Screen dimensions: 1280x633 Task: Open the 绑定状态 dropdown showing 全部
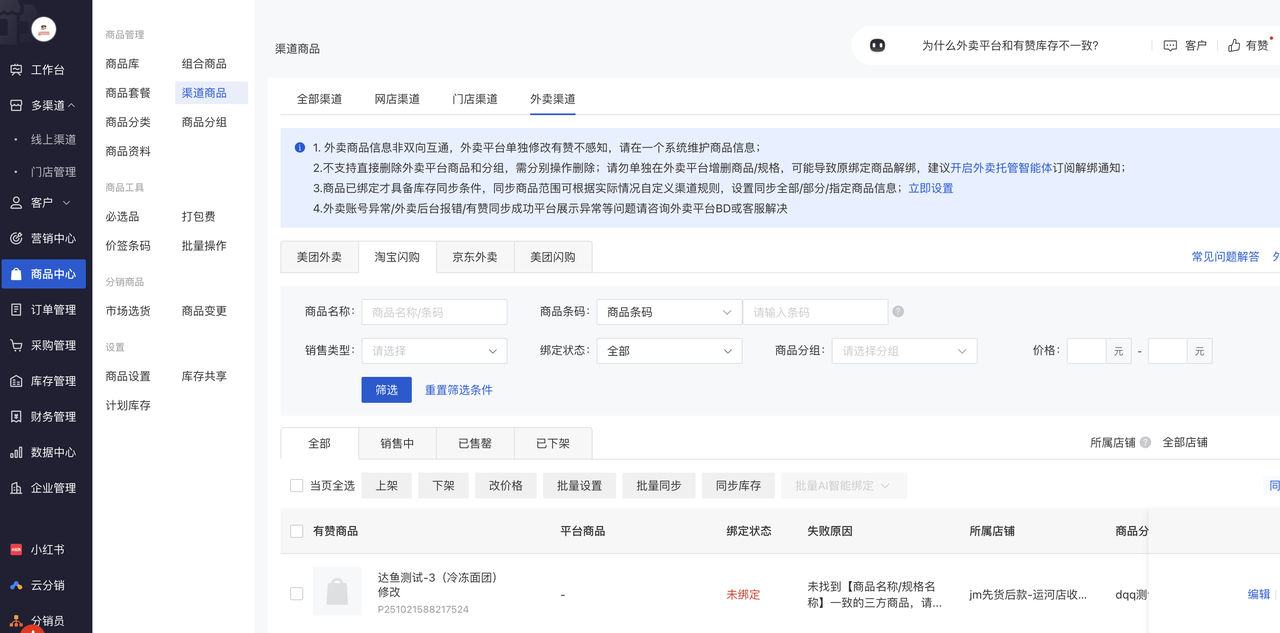[669, 351]
